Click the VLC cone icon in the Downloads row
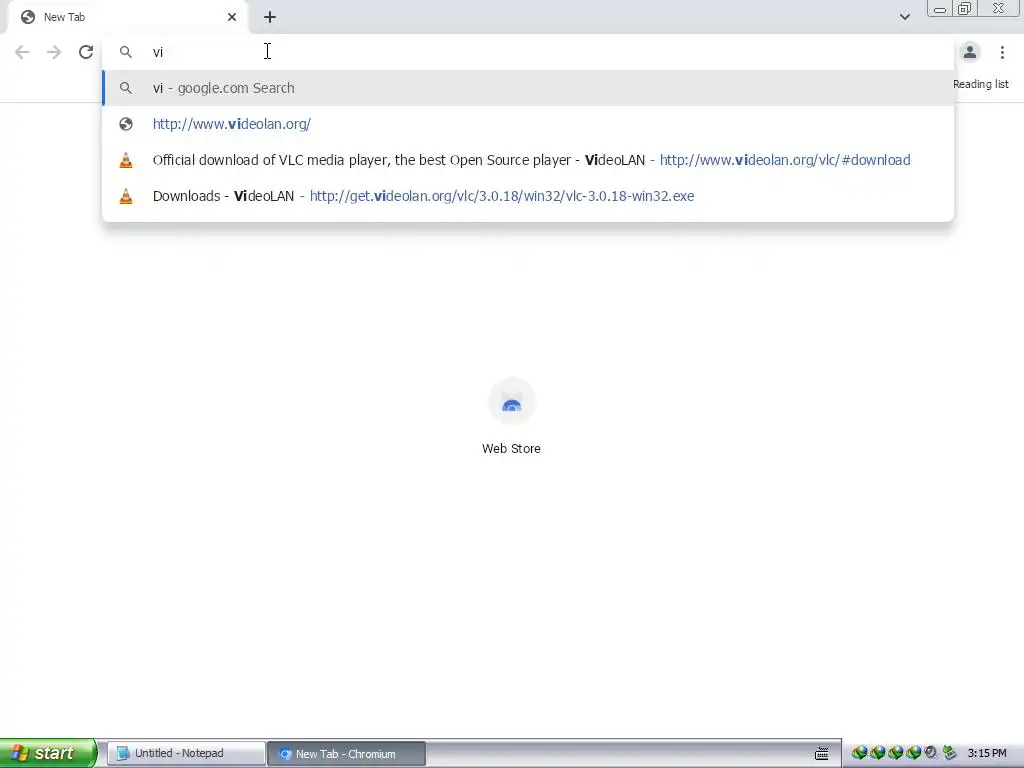This screenshot has height=768, width=1024. click(x=126, y=196)
